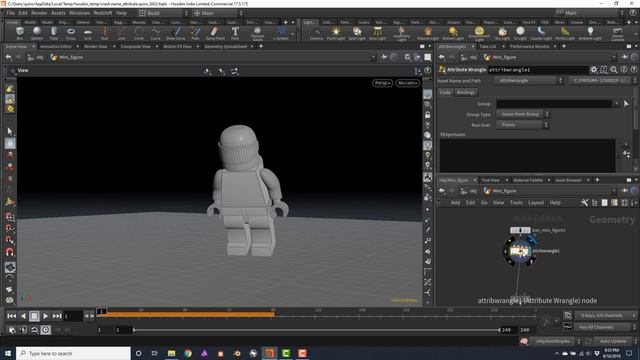Add an Environment Light from shelf
Viewport: 640px width, 360px height.
tap(479, 33)
